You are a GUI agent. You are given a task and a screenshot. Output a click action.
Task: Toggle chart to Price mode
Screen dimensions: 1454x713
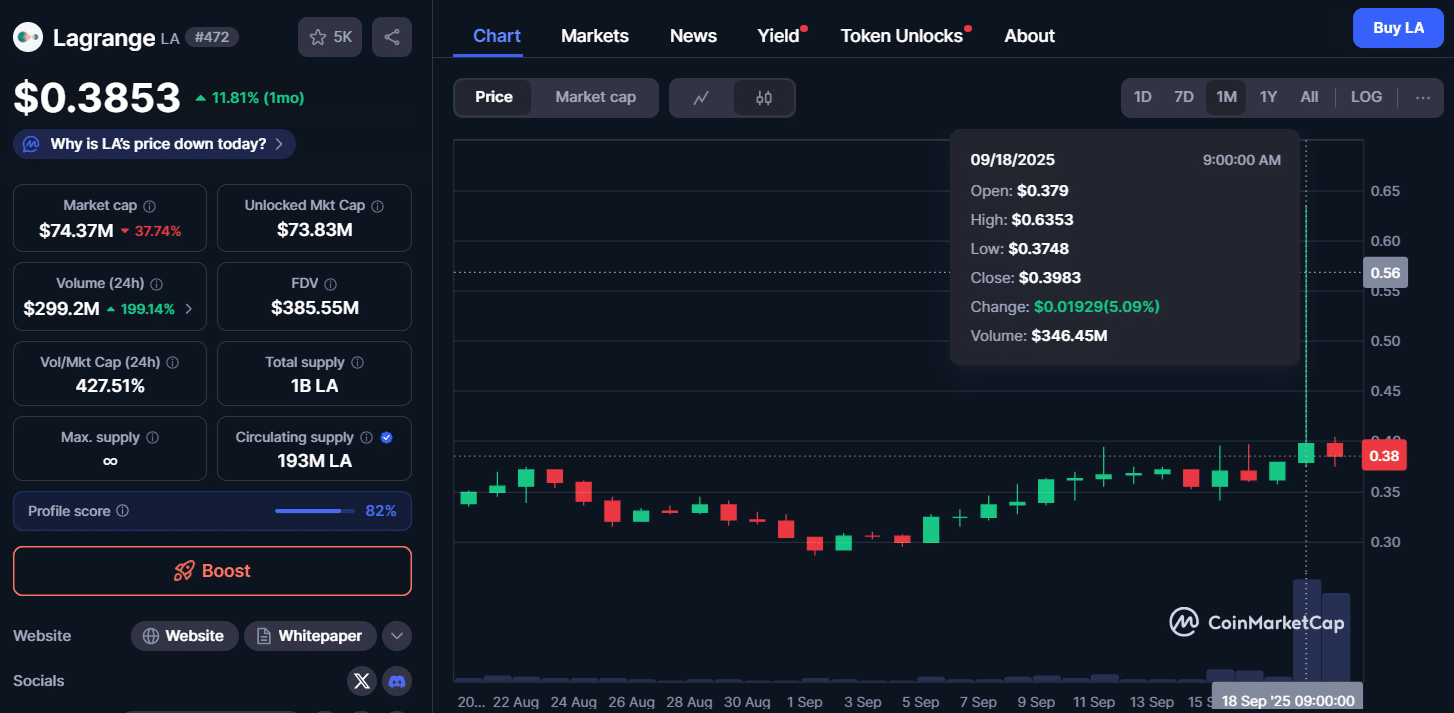[494, 97]
